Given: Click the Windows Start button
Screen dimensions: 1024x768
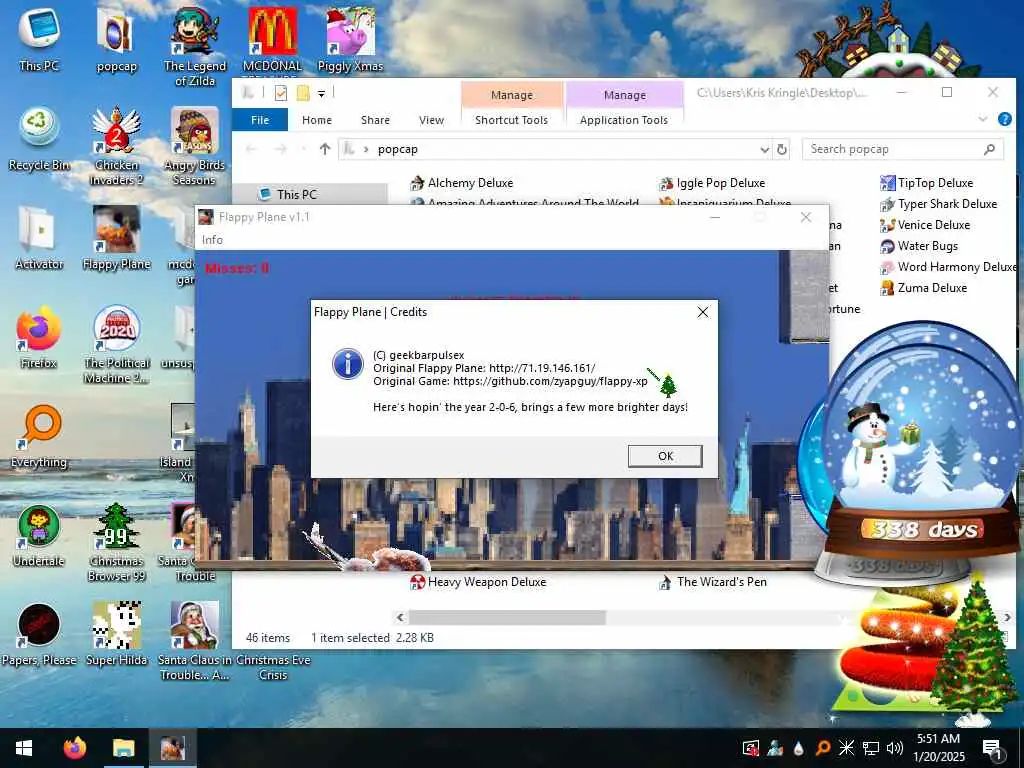Looking at the screenshot, I should click(24, 748).
